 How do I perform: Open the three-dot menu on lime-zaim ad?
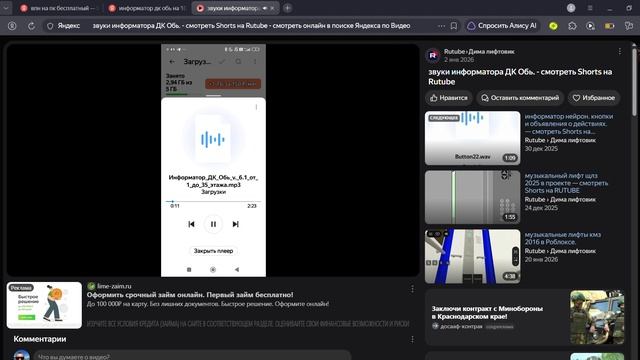(412, 289)
